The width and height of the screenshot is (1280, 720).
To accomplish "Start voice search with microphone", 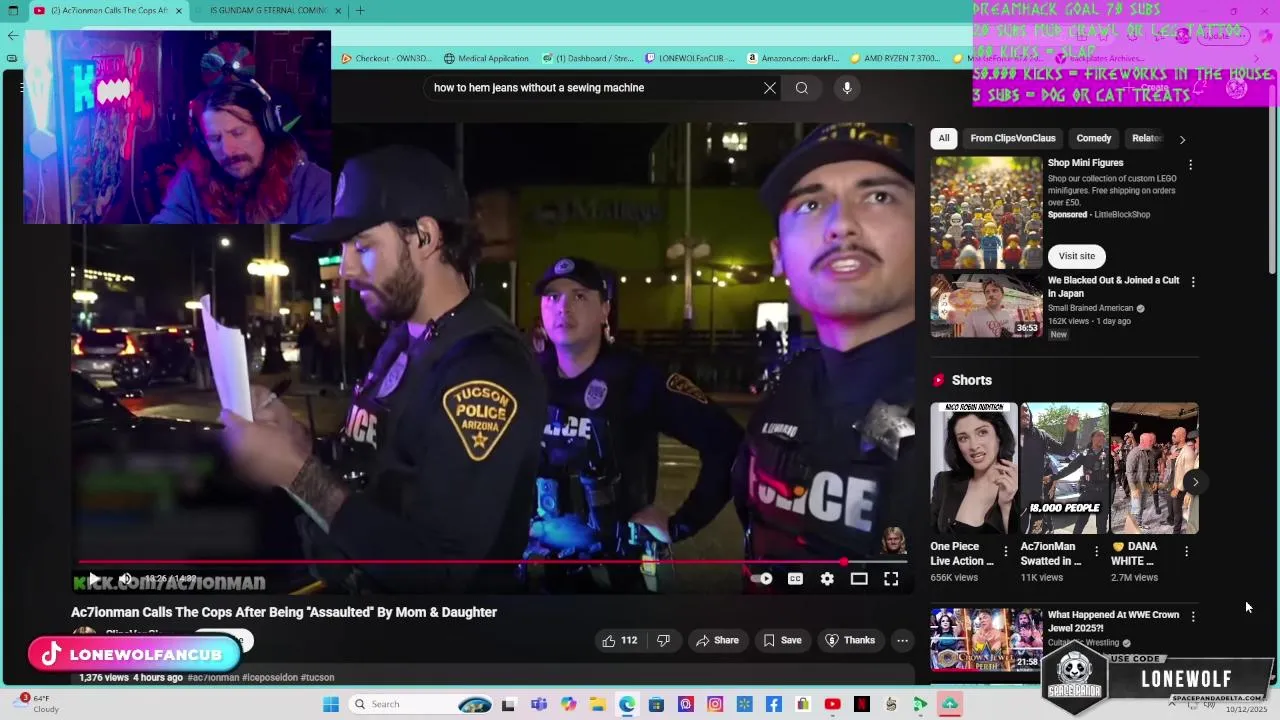I will (x=847, y=88).
